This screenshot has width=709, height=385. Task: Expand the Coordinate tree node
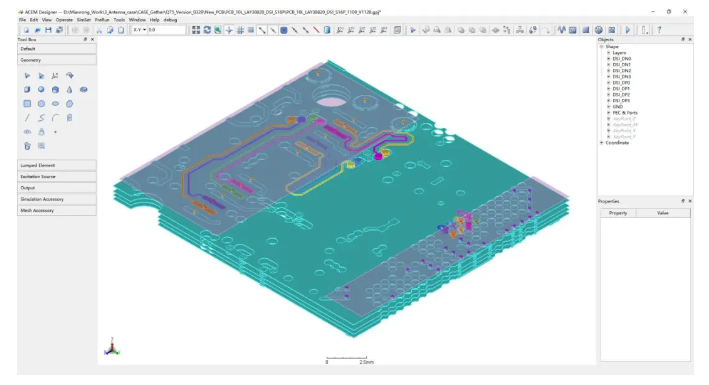[x=602, y=143]
